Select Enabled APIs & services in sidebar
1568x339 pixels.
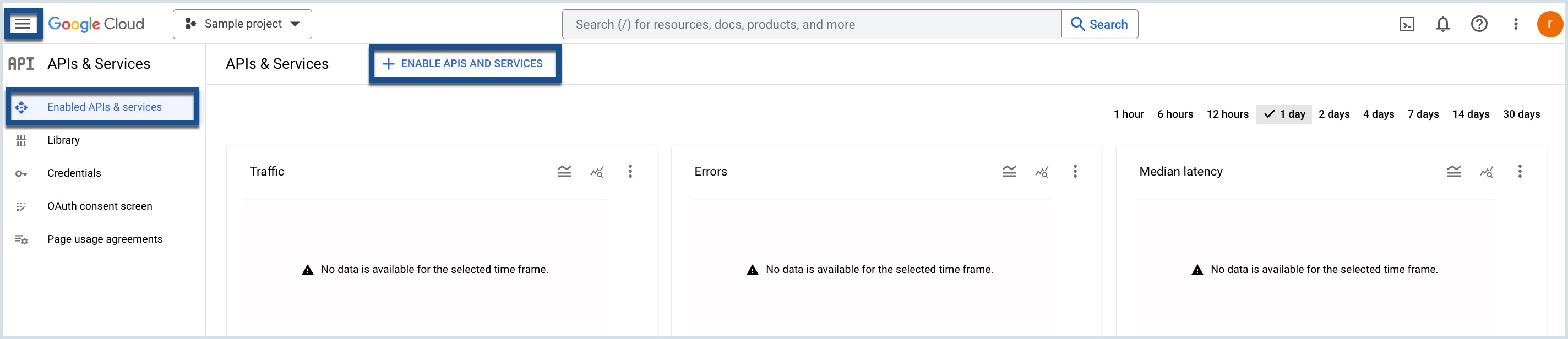pyautogui.click(x=102, y=107)
